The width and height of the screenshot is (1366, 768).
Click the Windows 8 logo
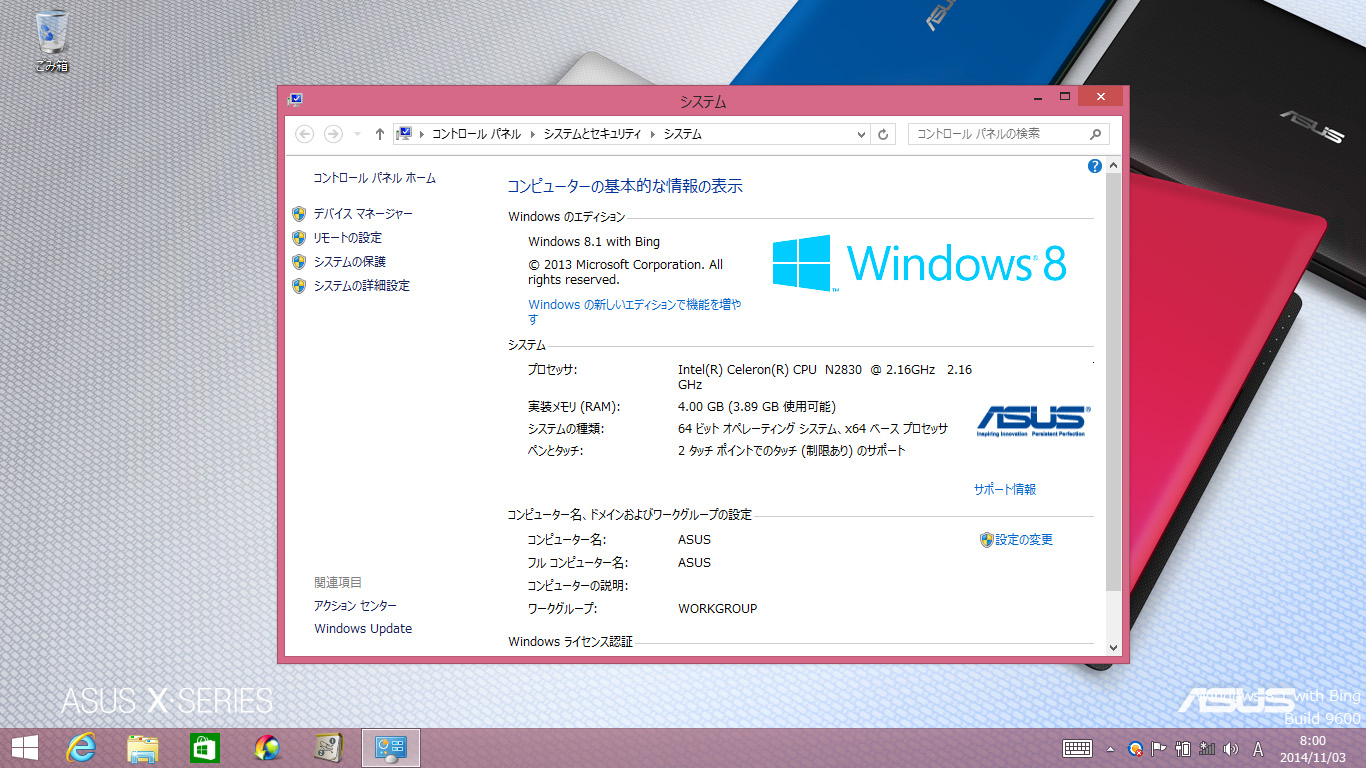(x=920, y=263)
